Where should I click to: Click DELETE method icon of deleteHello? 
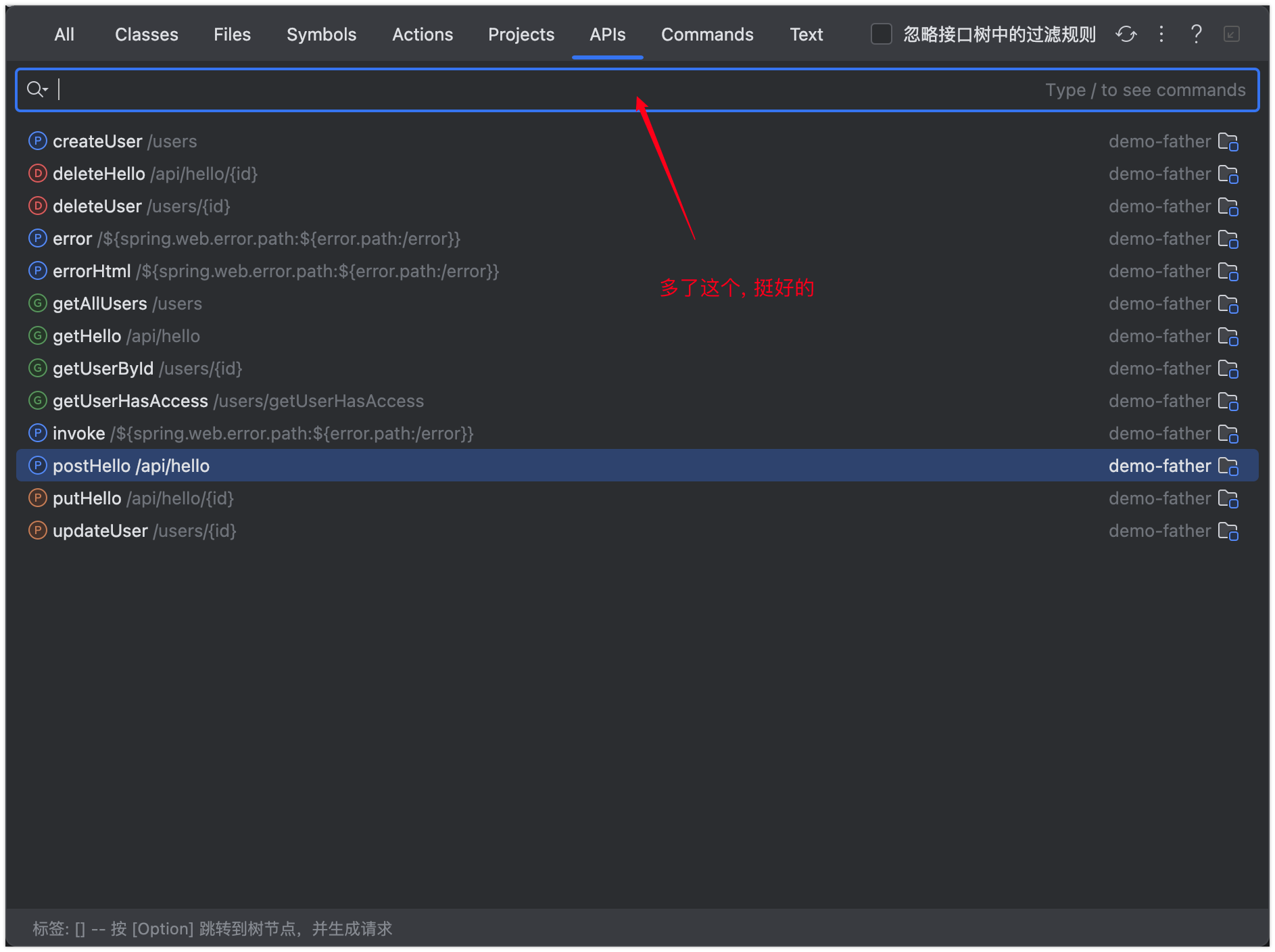(x=38, y=173)
